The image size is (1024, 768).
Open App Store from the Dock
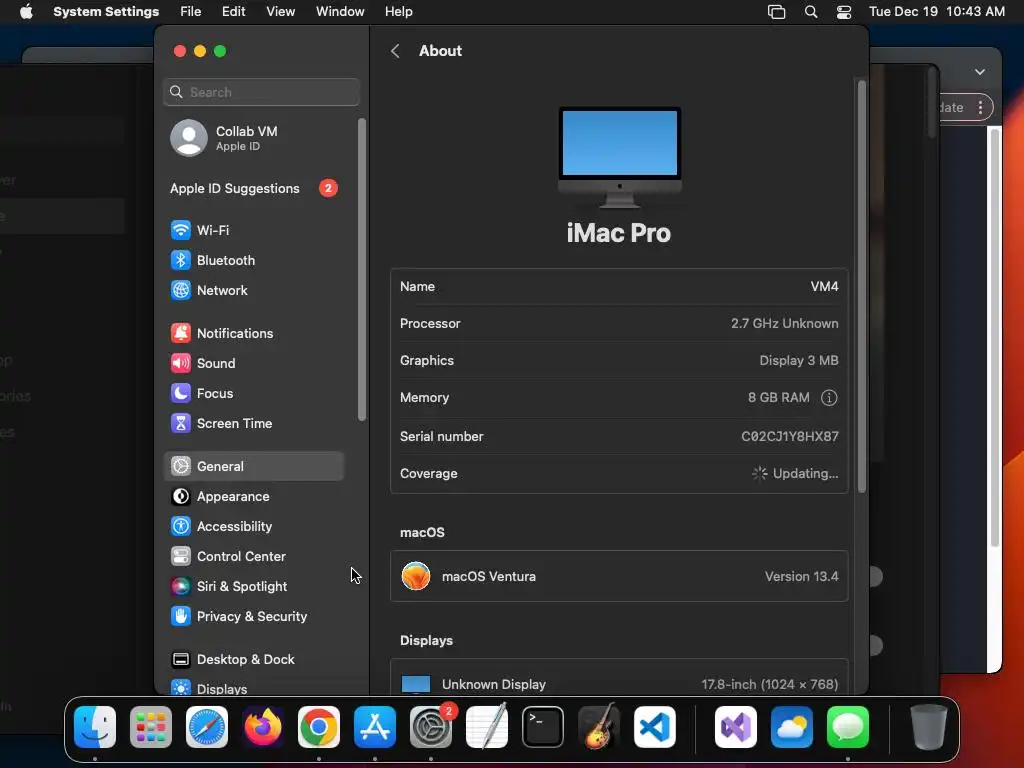(375, 727)
